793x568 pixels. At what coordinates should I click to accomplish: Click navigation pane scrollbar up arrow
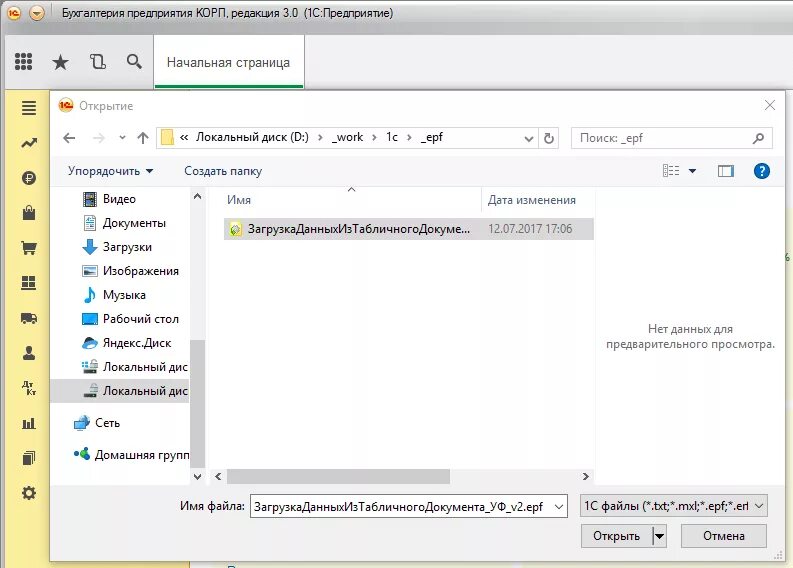tap(197, 196)
